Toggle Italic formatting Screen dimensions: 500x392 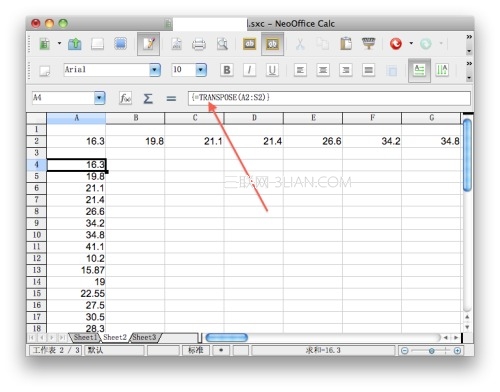[249, 70]
